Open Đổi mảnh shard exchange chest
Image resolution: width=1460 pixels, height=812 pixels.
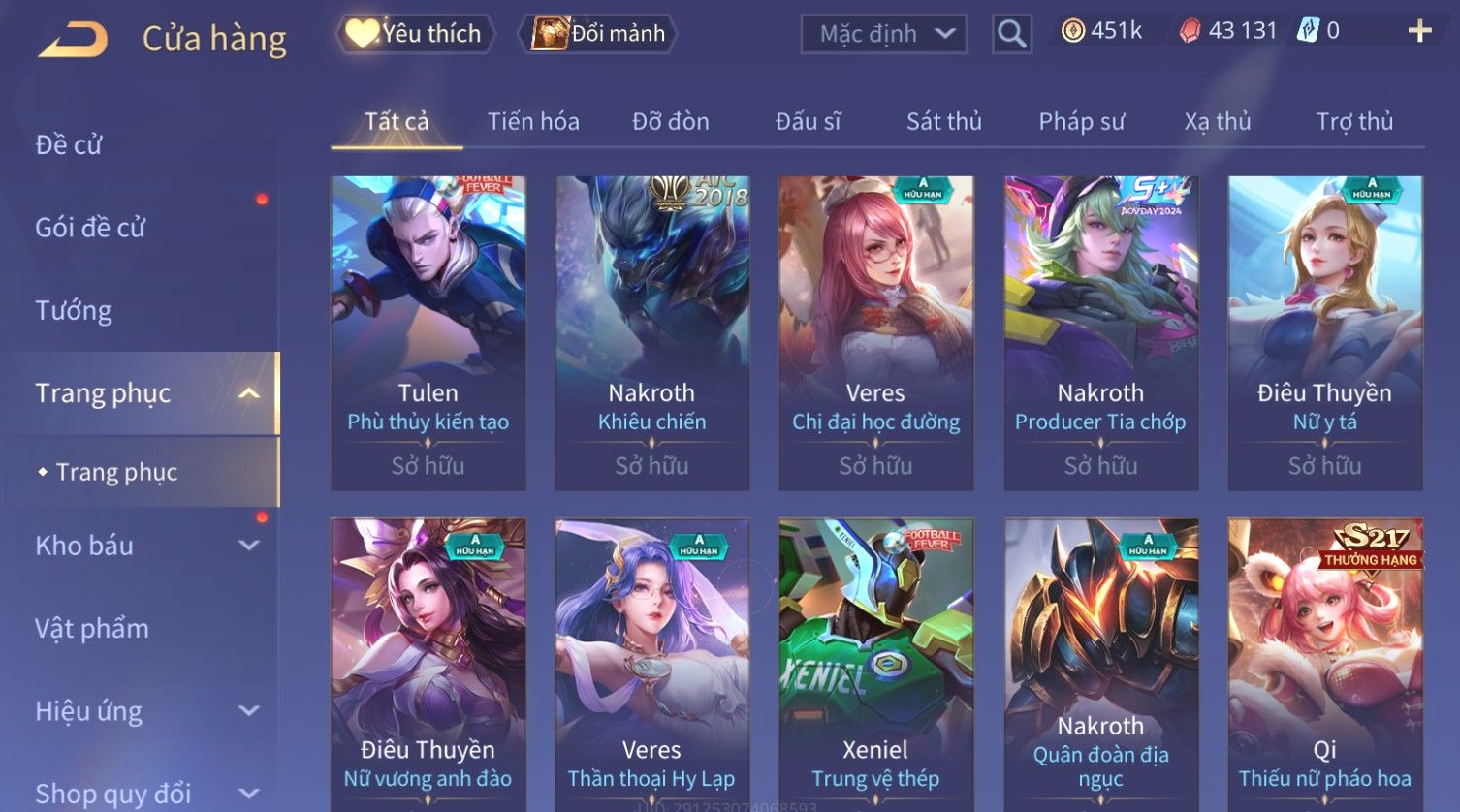[599, 34]
